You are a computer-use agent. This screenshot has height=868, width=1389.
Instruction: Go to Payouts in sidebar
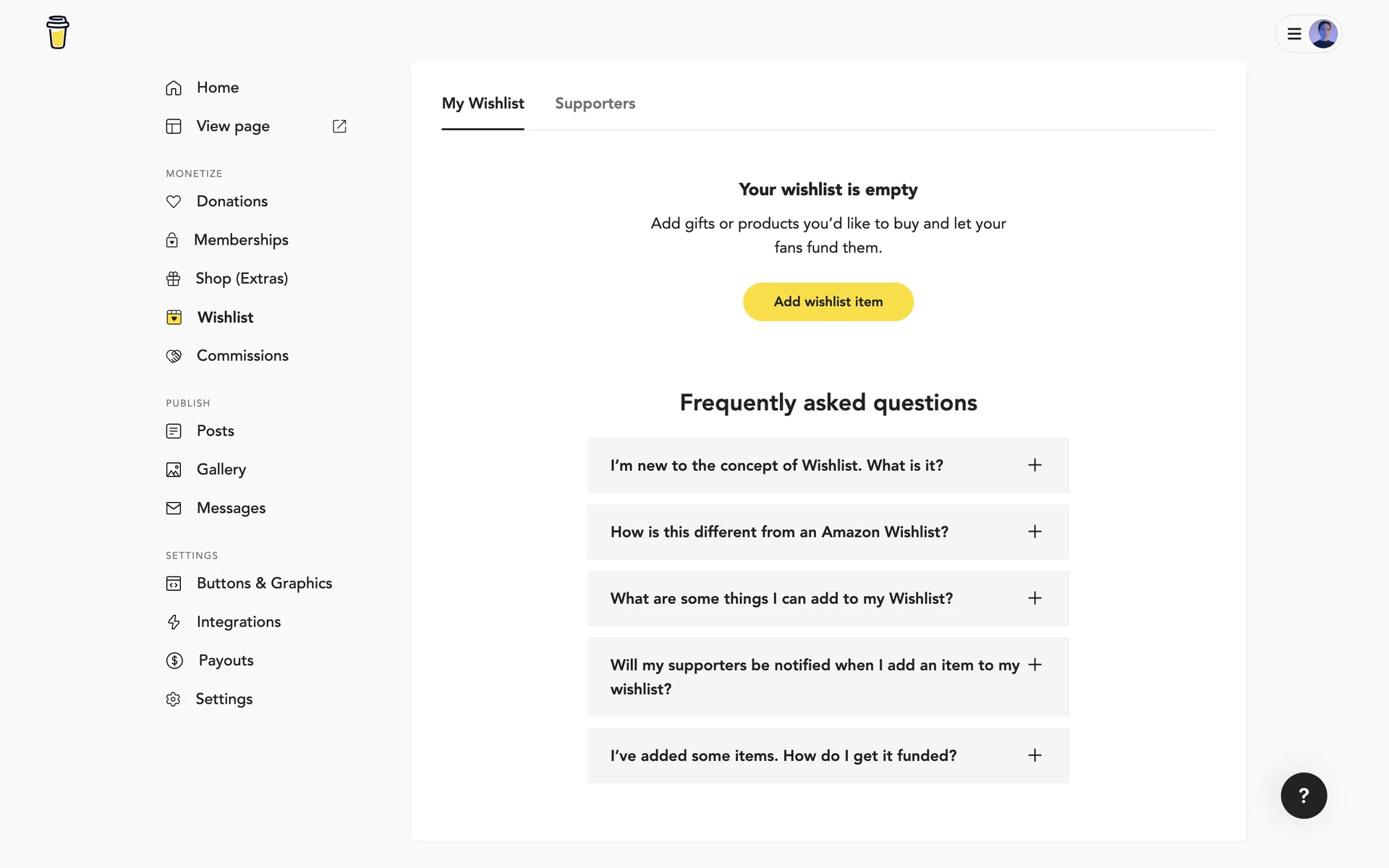point(226,660)
